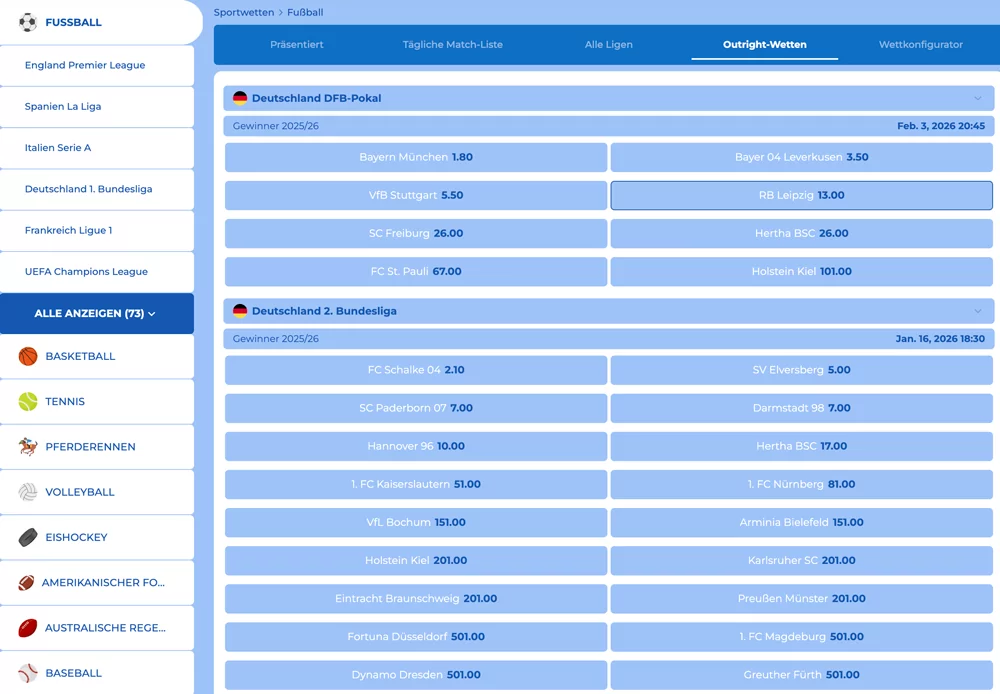Screen dimensions: 1000x694
Task: Select Bayern München odds 1.80
Action: 416,157
